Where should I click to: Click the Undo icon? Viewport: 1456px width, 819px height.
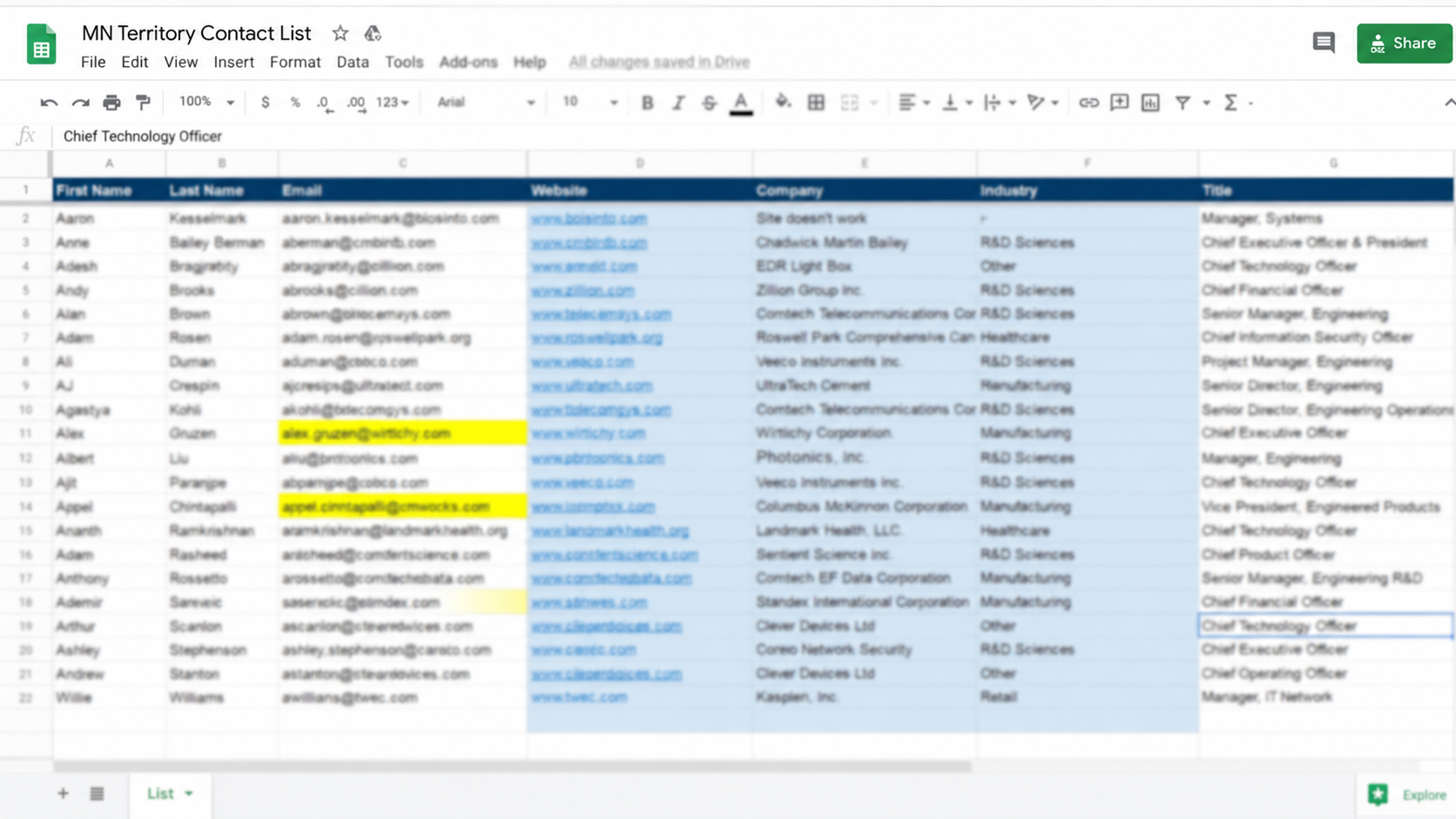click(49, 103)
